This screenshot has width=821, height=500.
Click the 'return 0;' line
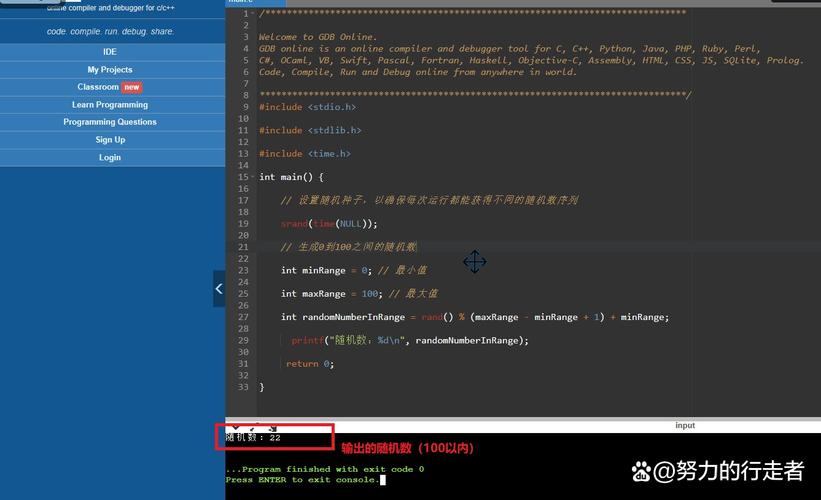pos(309,364)
